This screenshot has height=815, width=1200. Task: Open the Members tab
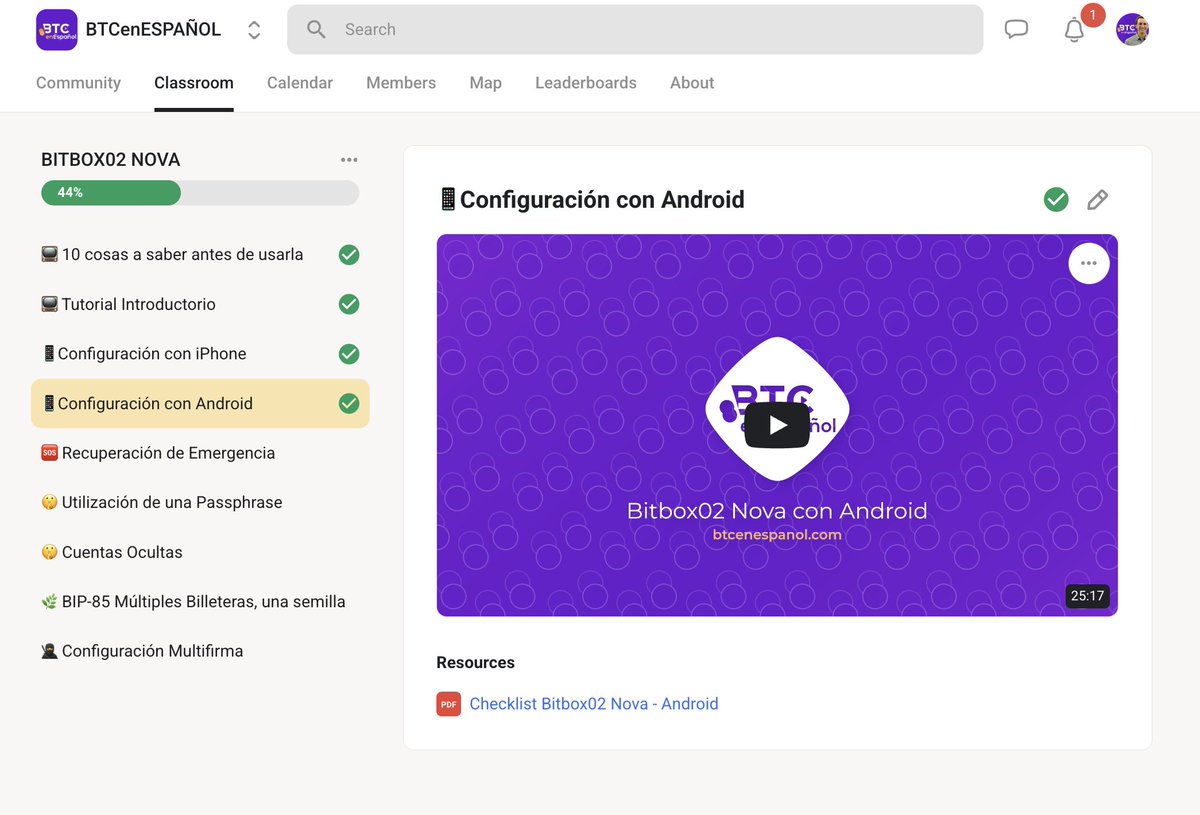[401, 83]
